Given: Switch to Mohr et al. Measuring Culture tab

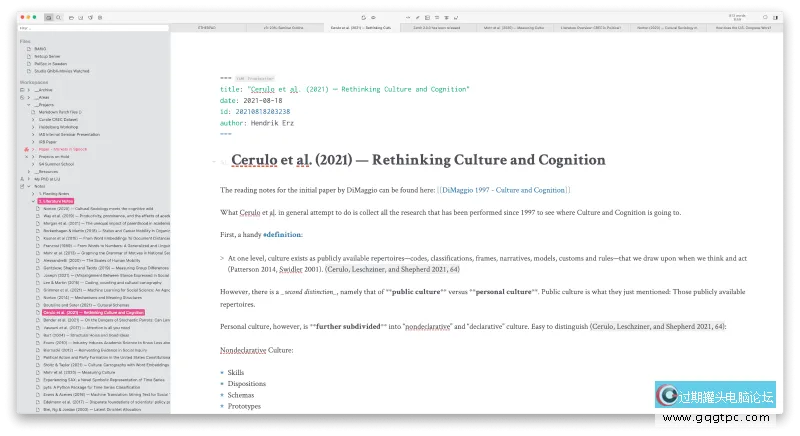Looking at the screenshot, I should tap(514, 28).
